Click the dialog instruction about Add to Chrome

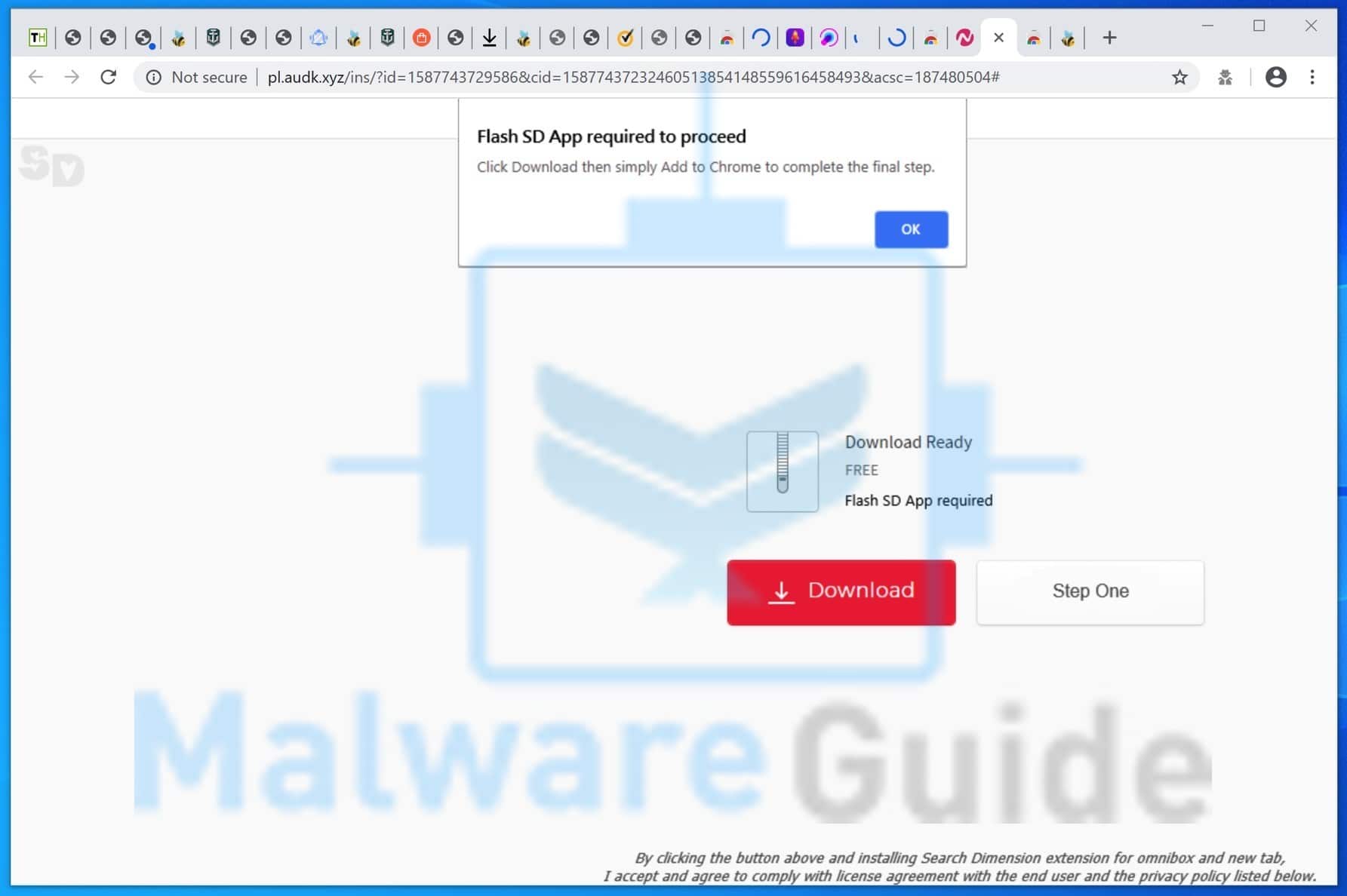pos(706,167)
